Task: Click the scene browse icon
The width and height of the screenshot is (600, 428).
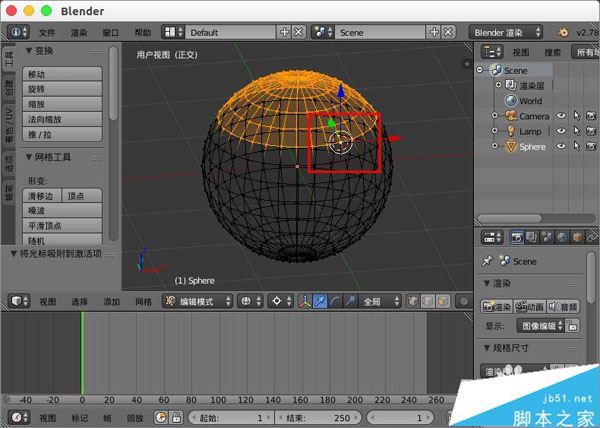Action: [x=323, y=32]
